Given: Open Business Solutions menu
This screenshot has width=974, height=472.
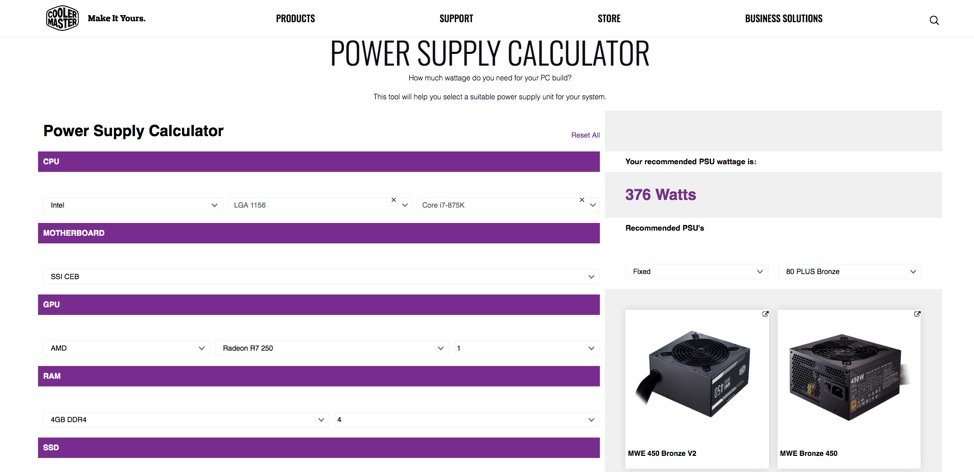Looking at the screenshot, I should coord(783,19).
